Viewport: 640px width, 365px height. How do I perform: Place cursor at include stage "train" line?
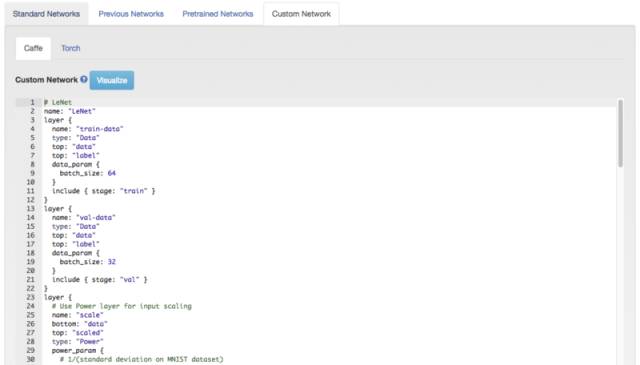click(x=104, y=191)
